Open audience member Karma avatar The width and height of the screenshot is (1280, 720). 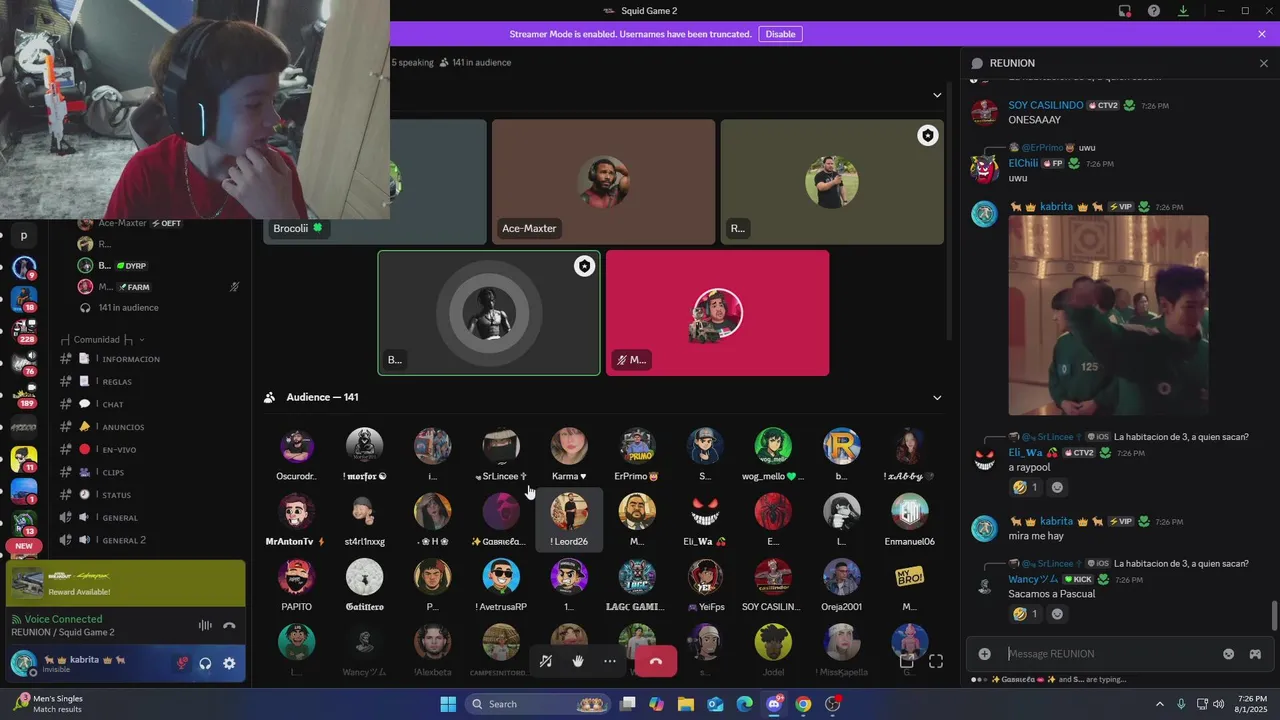[569, 446]
